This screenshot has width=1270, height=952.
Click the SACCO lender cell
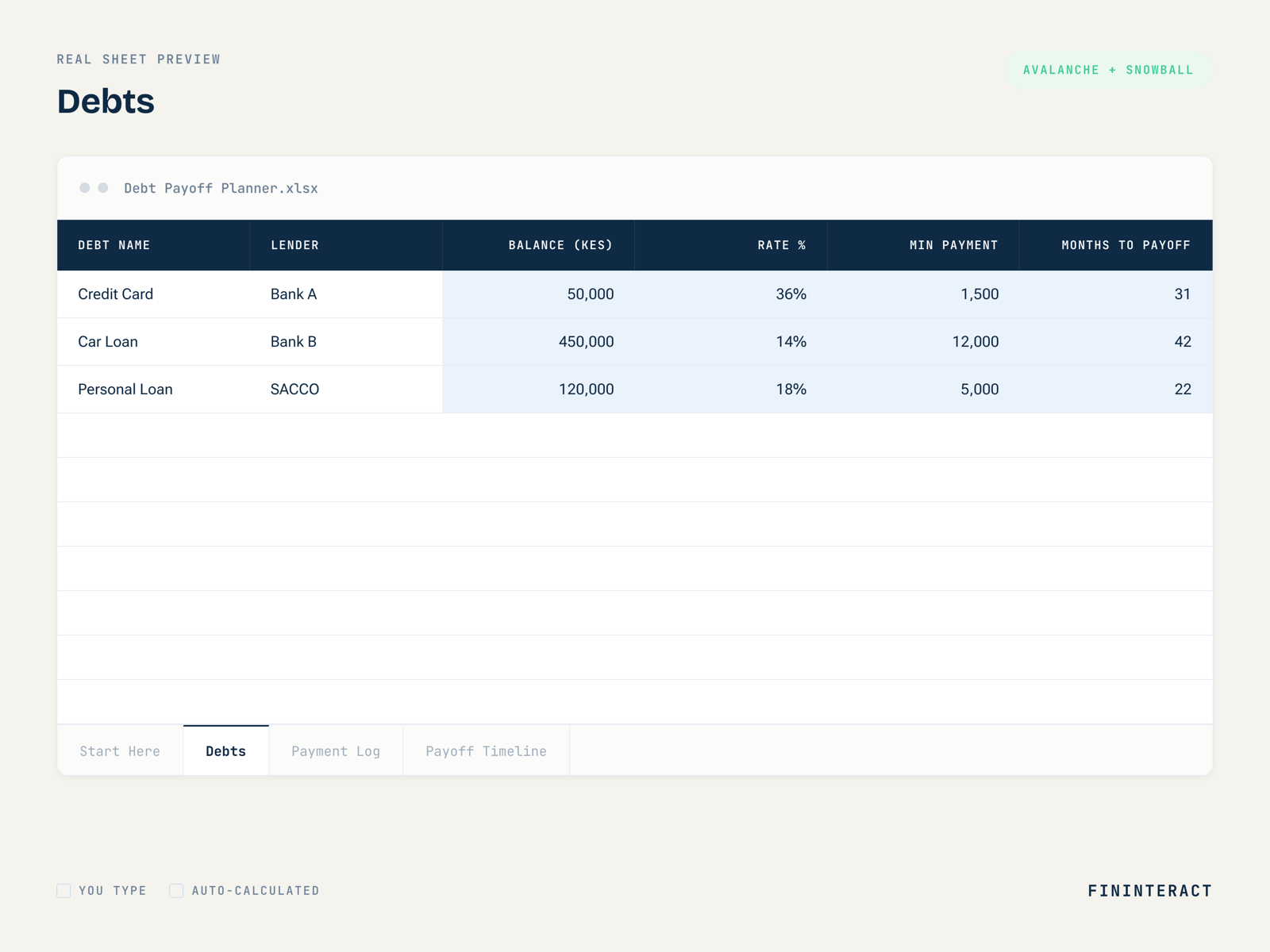pos(346,390)
